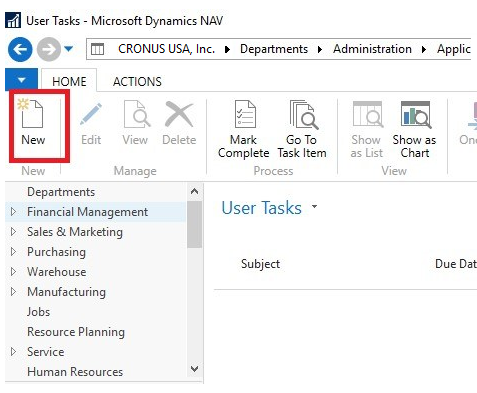This screenshot has height=393, width=477.
Task: Click the navigation pane scrollbar thumb
Action: [194, 224]
